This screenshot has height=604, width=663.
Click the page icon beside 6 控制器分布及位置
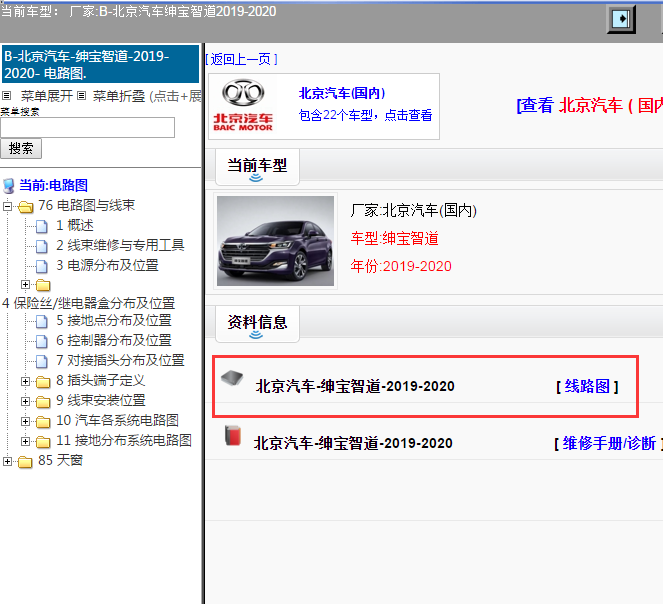click(41, 341)
